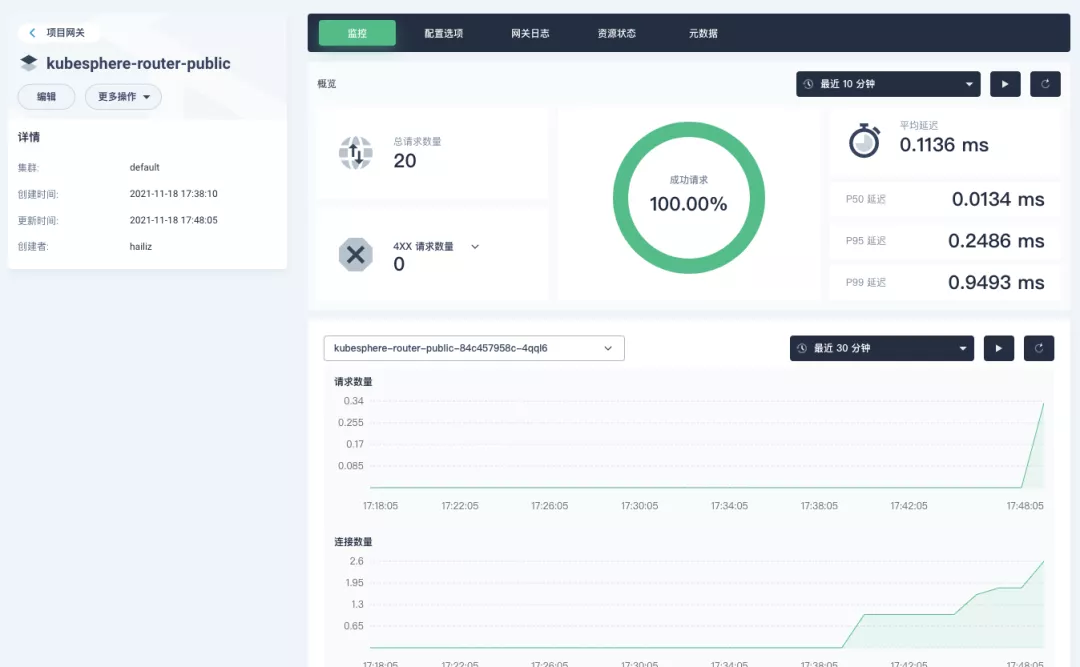Click the 详情 section heading
Screen dimensions: 1080x667
tap(29, 137)
